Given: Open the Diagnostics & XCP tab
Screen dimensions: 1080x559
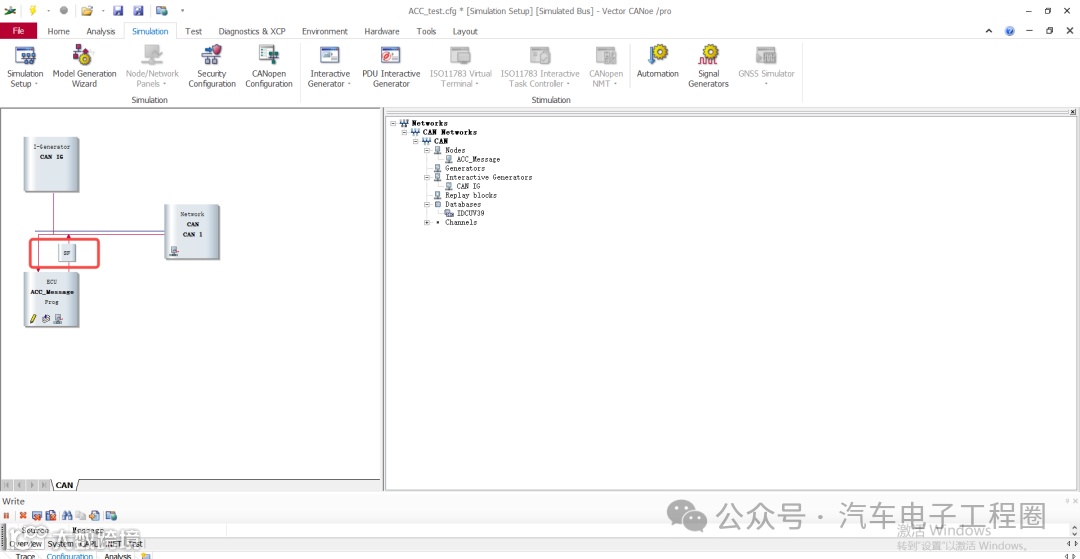Looking at the screenshot, I should (x=252, y=31).
